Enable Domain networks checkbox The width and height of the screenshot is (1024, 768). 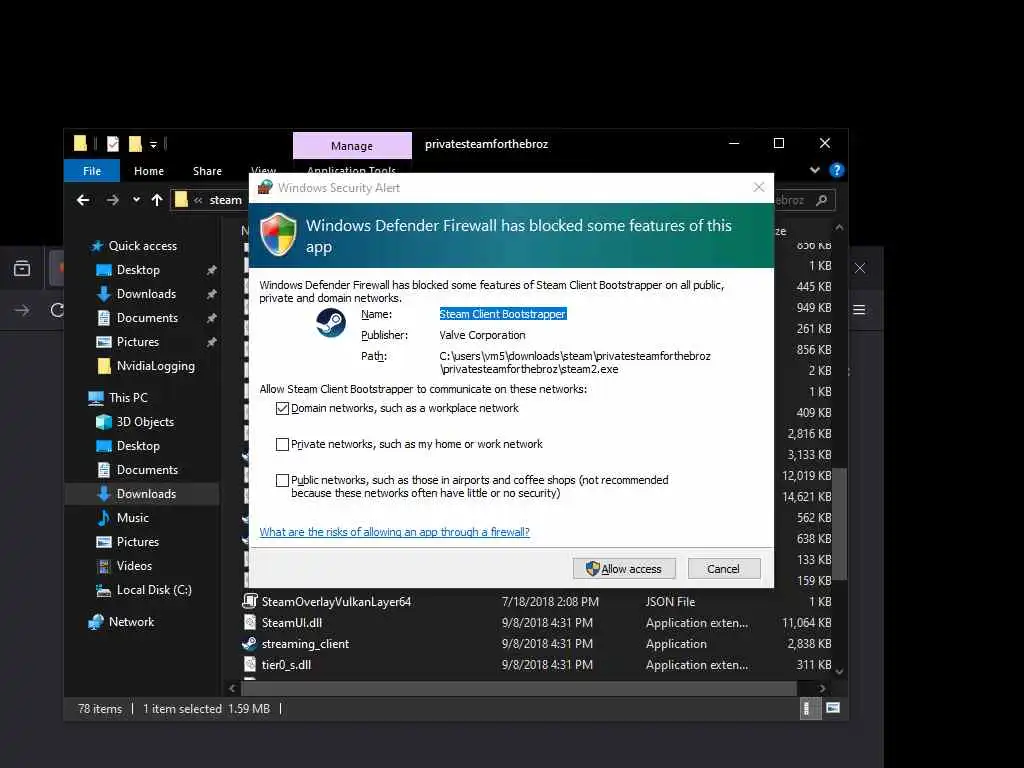(282, 409)
